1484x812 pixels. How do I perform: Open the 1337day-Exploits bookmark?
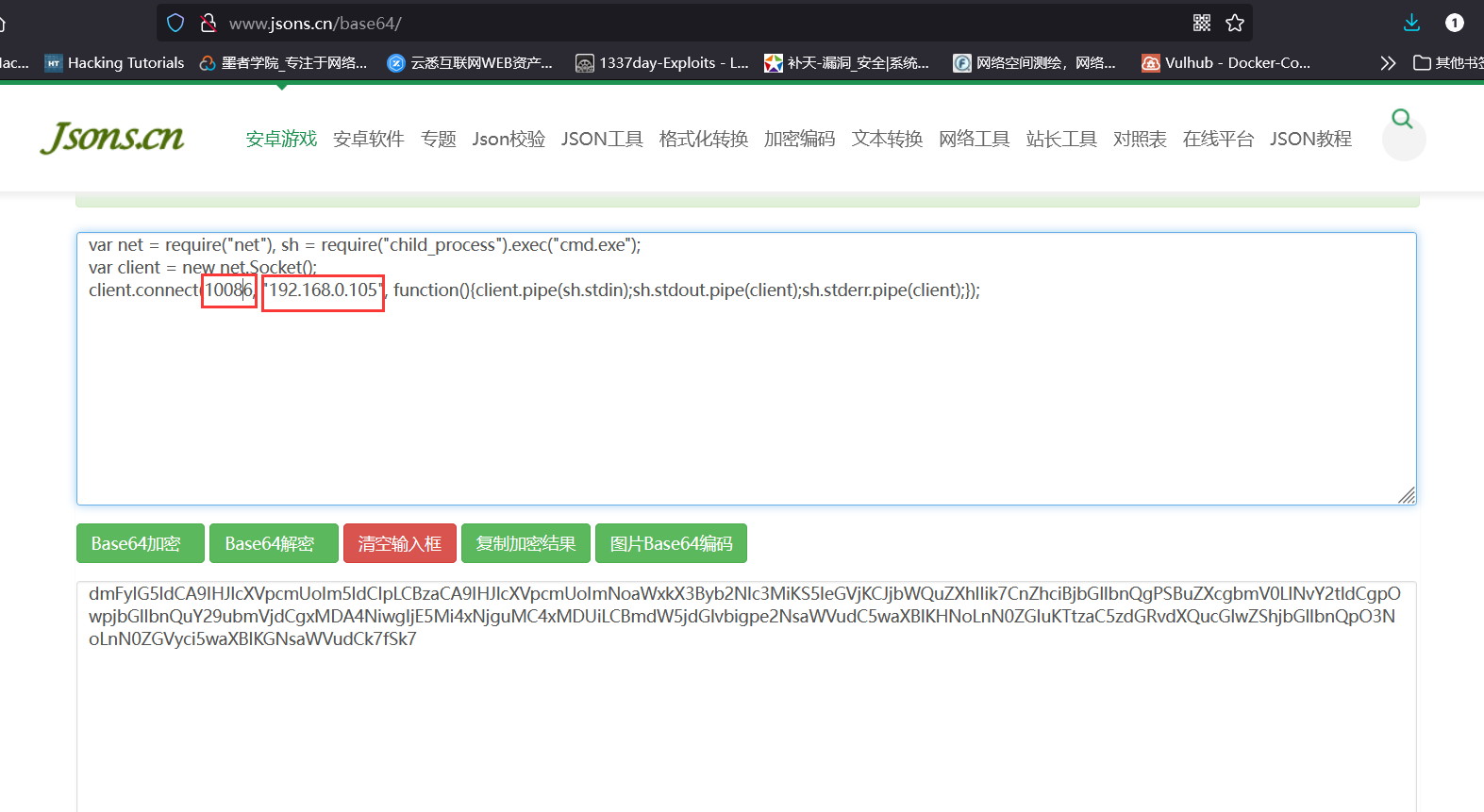click(662, 63)
